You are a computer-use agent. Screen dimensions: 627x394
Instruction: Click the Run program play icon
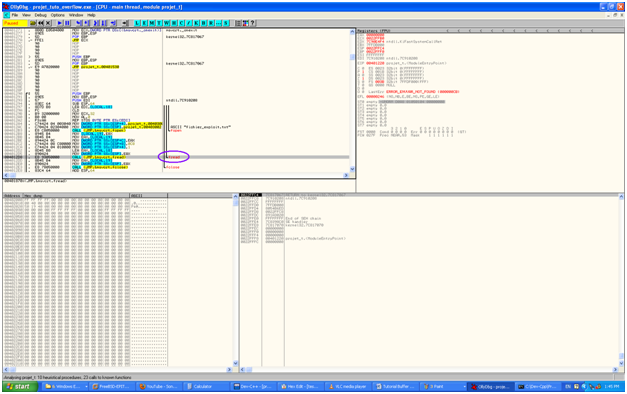click(60, 23)
